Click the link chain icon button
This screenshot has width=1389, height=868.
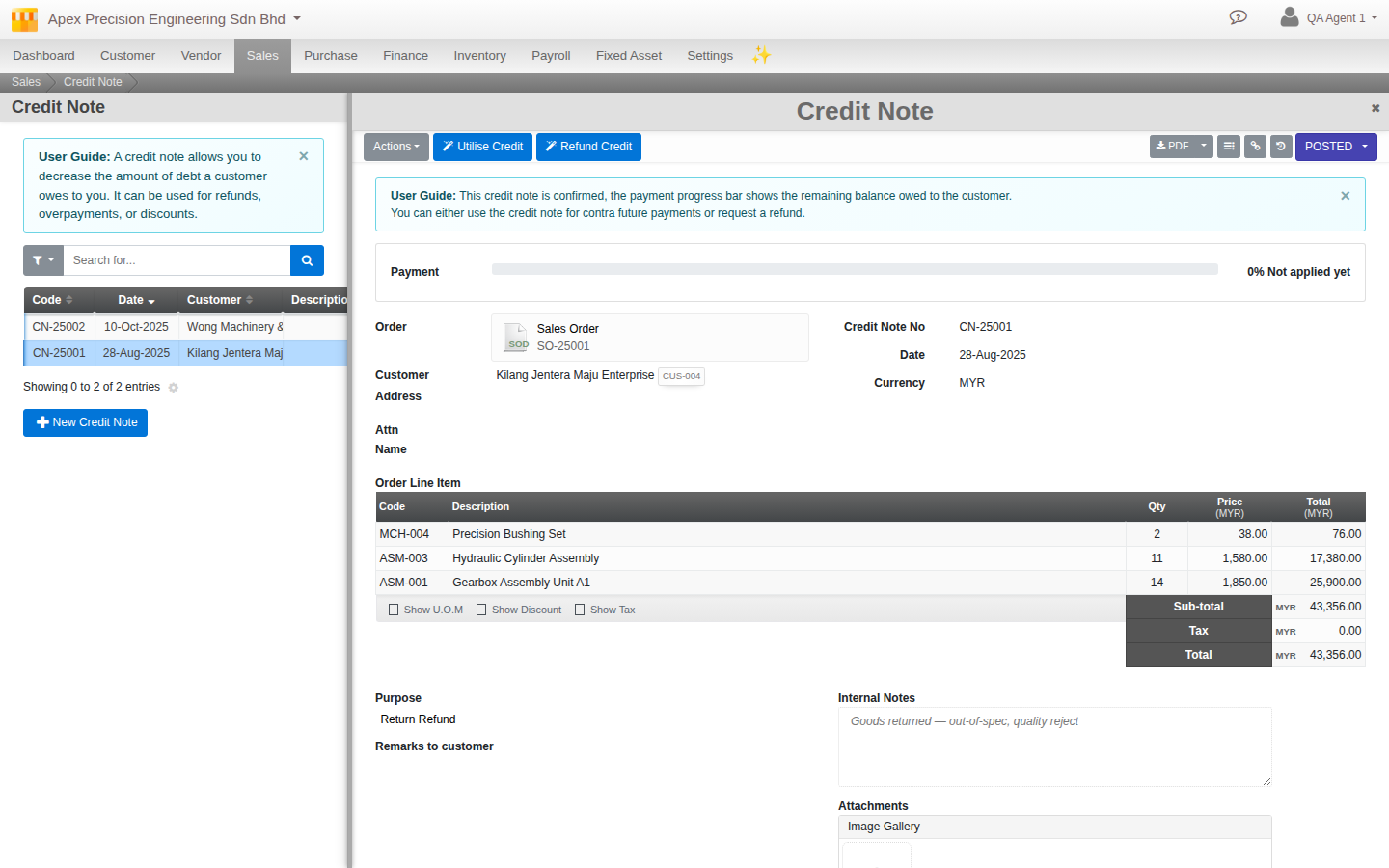pyautogui.click(x=1255, y=147)
